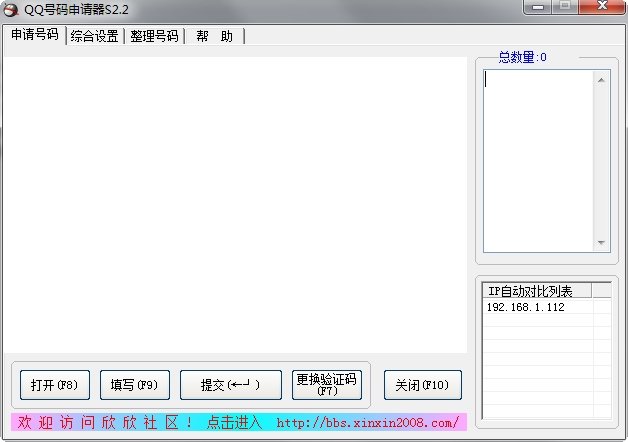Click the 提交 submit button
Image resolution: width=628 pixels, height=442 pixels.
(231, 385)
